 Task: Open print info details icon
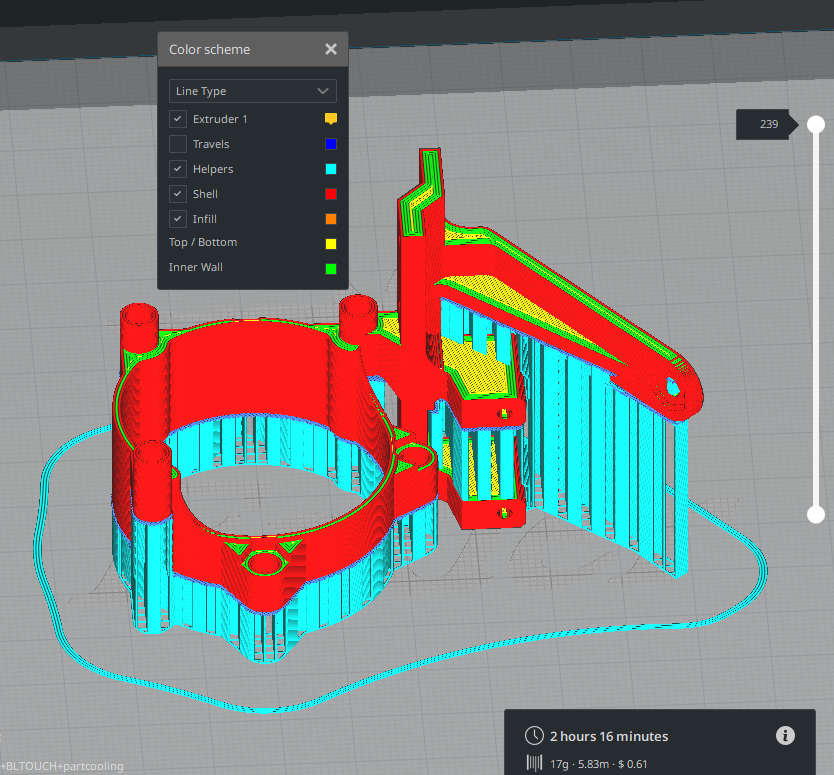click(x=785, y=736)
